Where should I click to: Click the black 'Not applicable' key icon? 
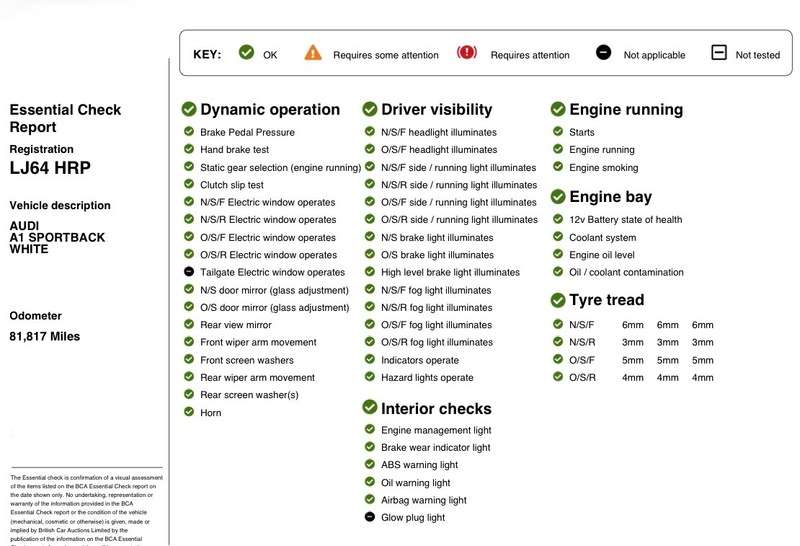(603, 53)
